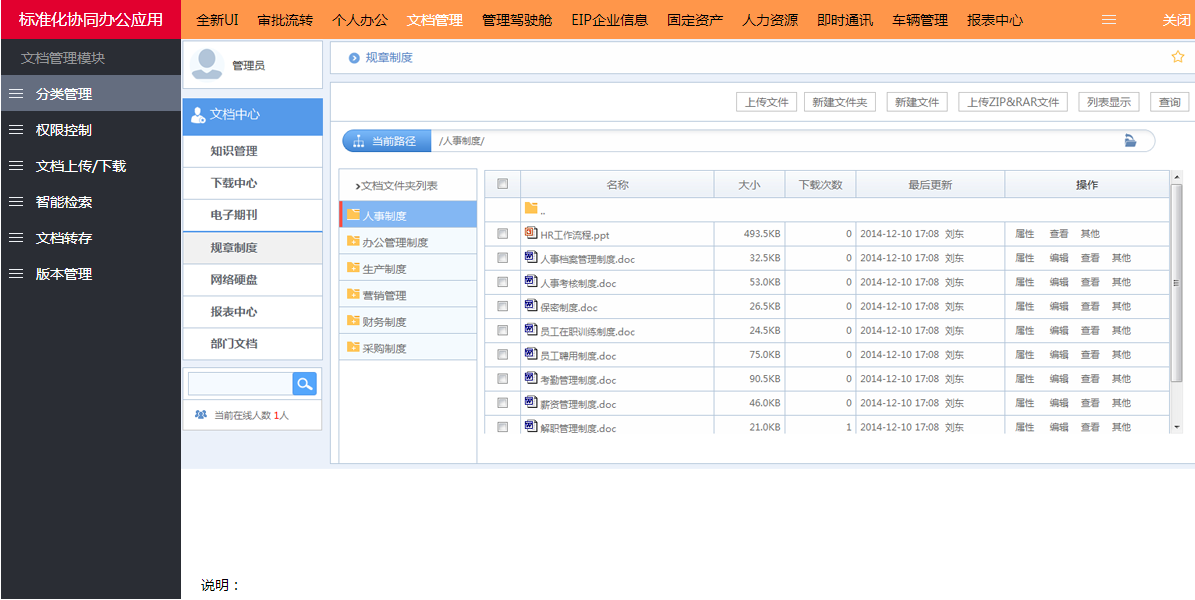The height and width of the screenshot is (600, 1195).
Task: Click the file list vertical scrollbar thumb
Action: [1176, 282]
